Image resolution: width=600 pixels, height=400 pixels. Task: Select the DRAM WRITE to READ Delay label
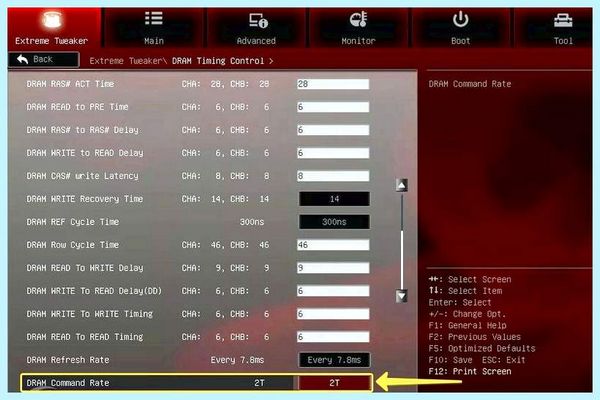(85, 153)
